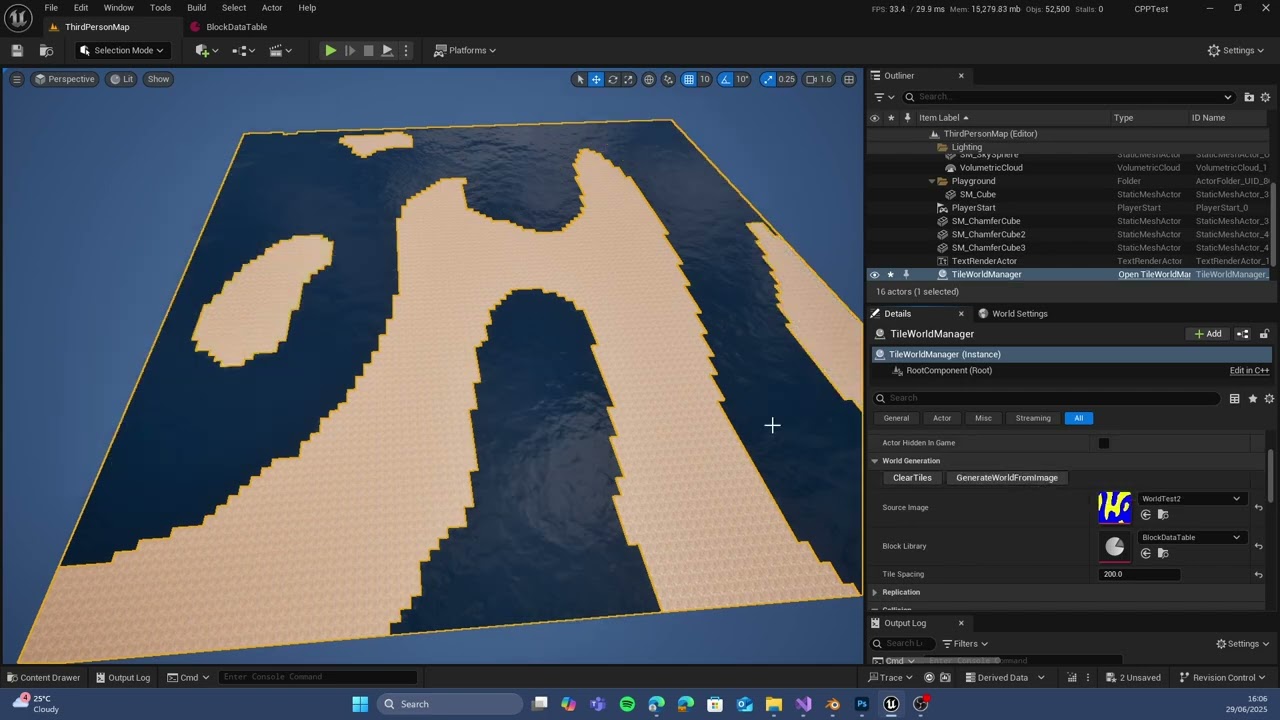The width and height of the screenshot is (1280, 720).
Task: Activate the Rotate gizmo tool
Action: 612,79
